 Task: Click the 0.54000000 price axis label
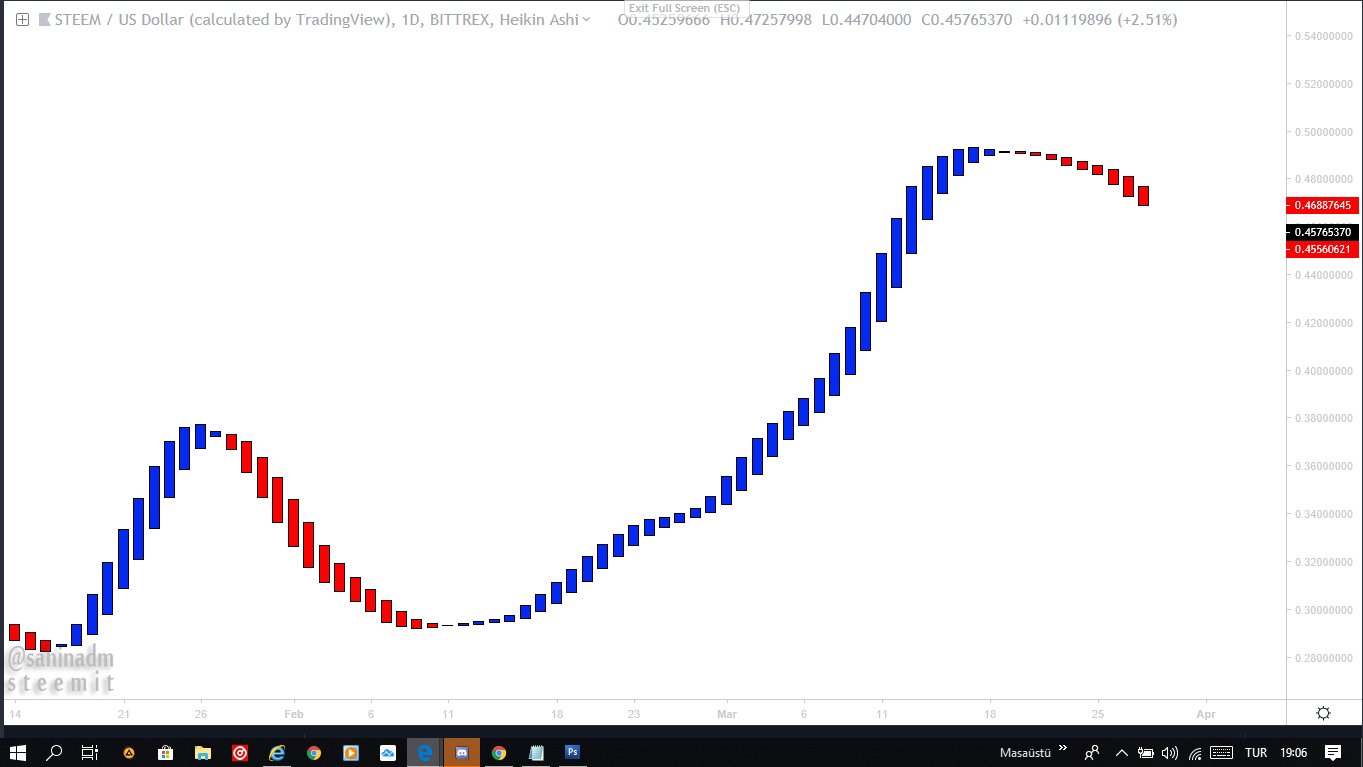click(1324, 36)
